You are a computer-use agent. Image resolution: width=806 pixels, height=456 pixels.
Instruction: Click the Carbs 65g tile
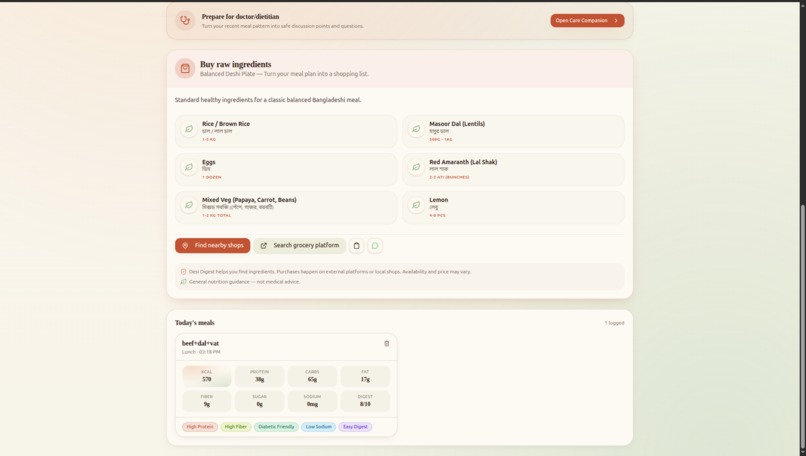[x=312, y=376]
